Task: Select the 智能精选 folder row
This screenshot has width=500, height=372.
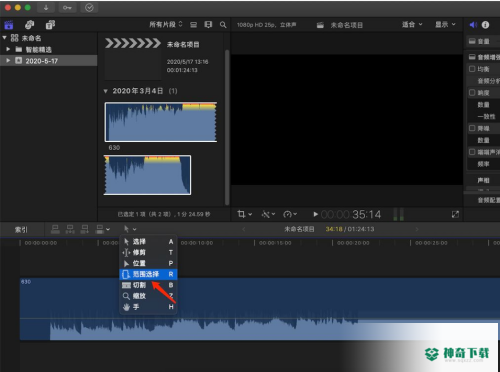Action: [x=49, y=49]
